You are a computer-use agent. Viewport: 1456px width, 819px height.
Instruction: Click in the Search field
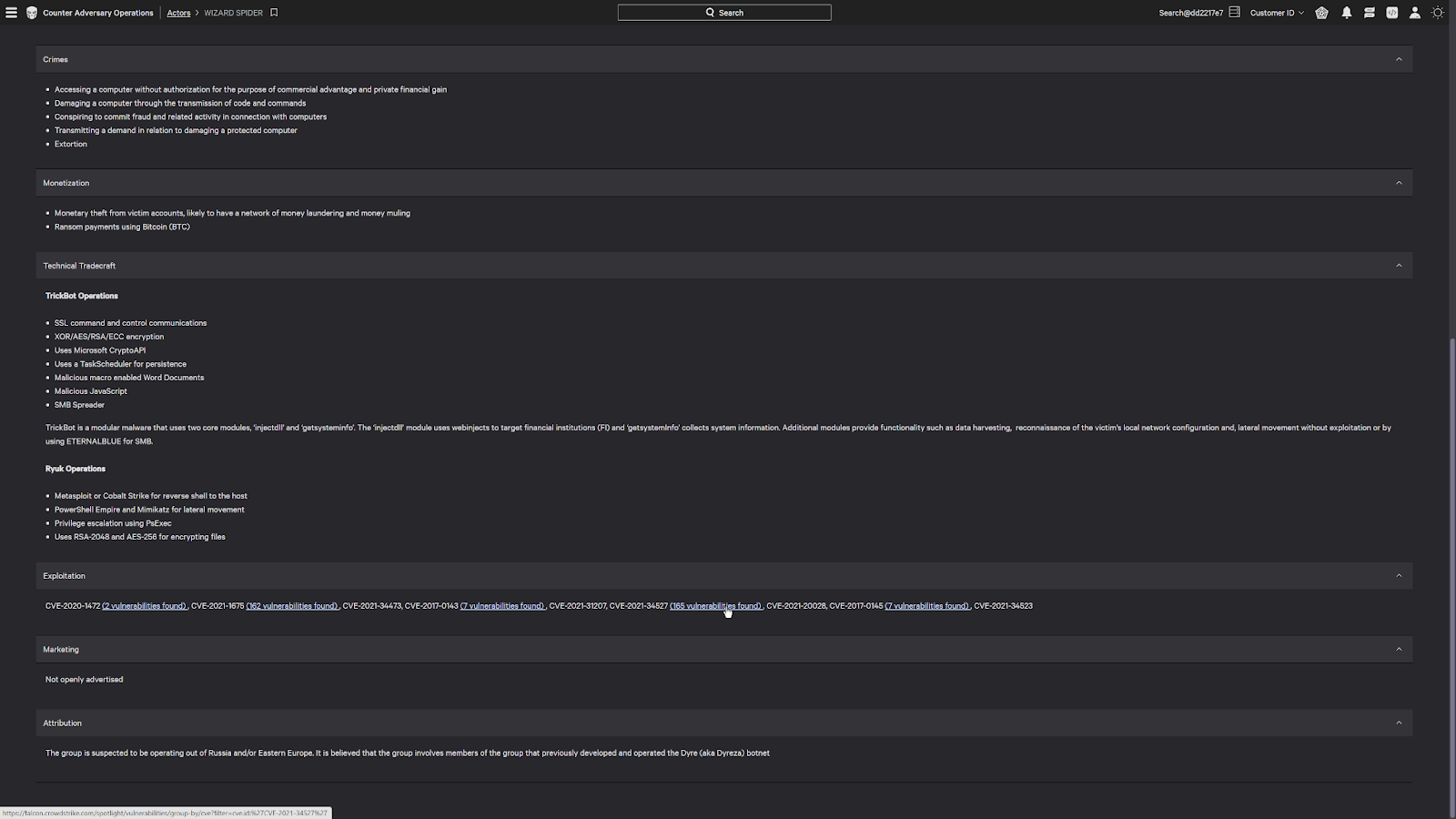coord(724,13)
